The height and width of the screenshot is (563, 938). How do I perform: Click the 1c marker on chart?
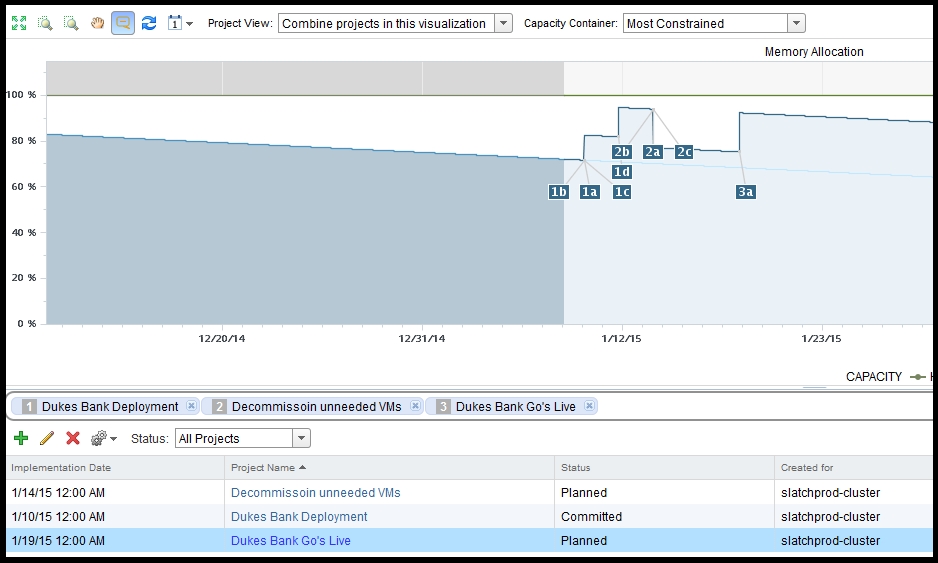click(622, 191)
